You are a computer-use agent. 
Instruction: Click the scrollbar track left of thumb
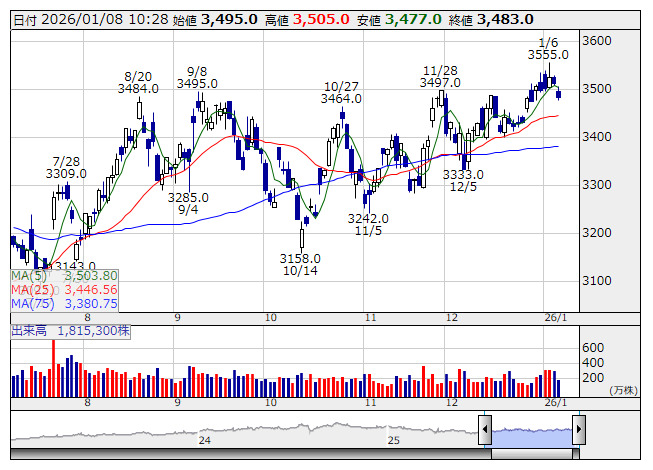pyautogui.click(x=251, y=454)
